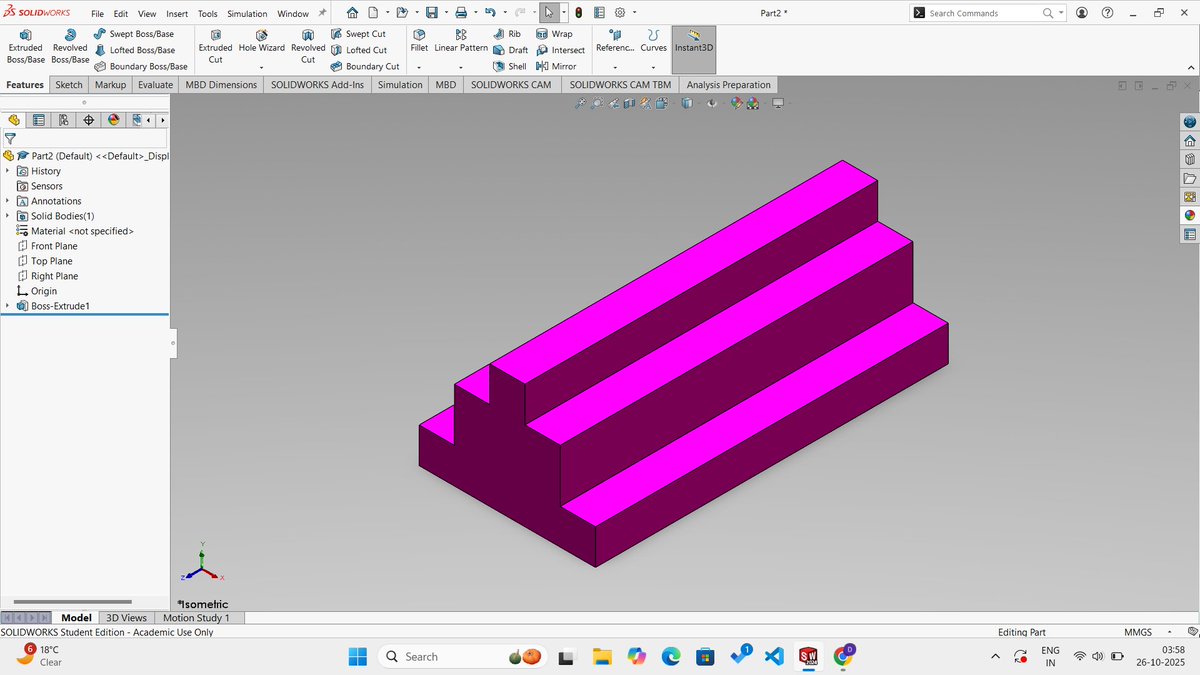
Task: Open the Curves dropdown arrow
Action: 653,67
